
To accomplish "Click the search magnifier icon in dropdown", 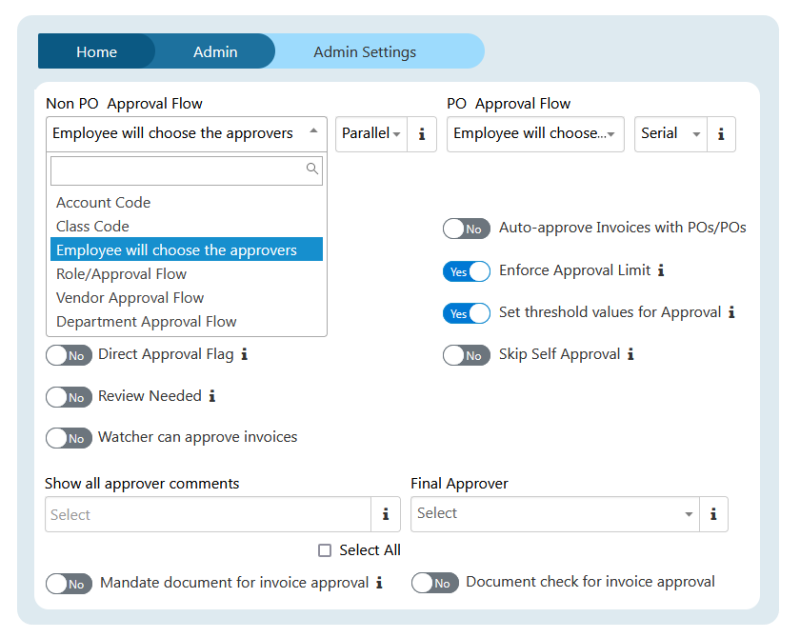I will tap(312, 170).
